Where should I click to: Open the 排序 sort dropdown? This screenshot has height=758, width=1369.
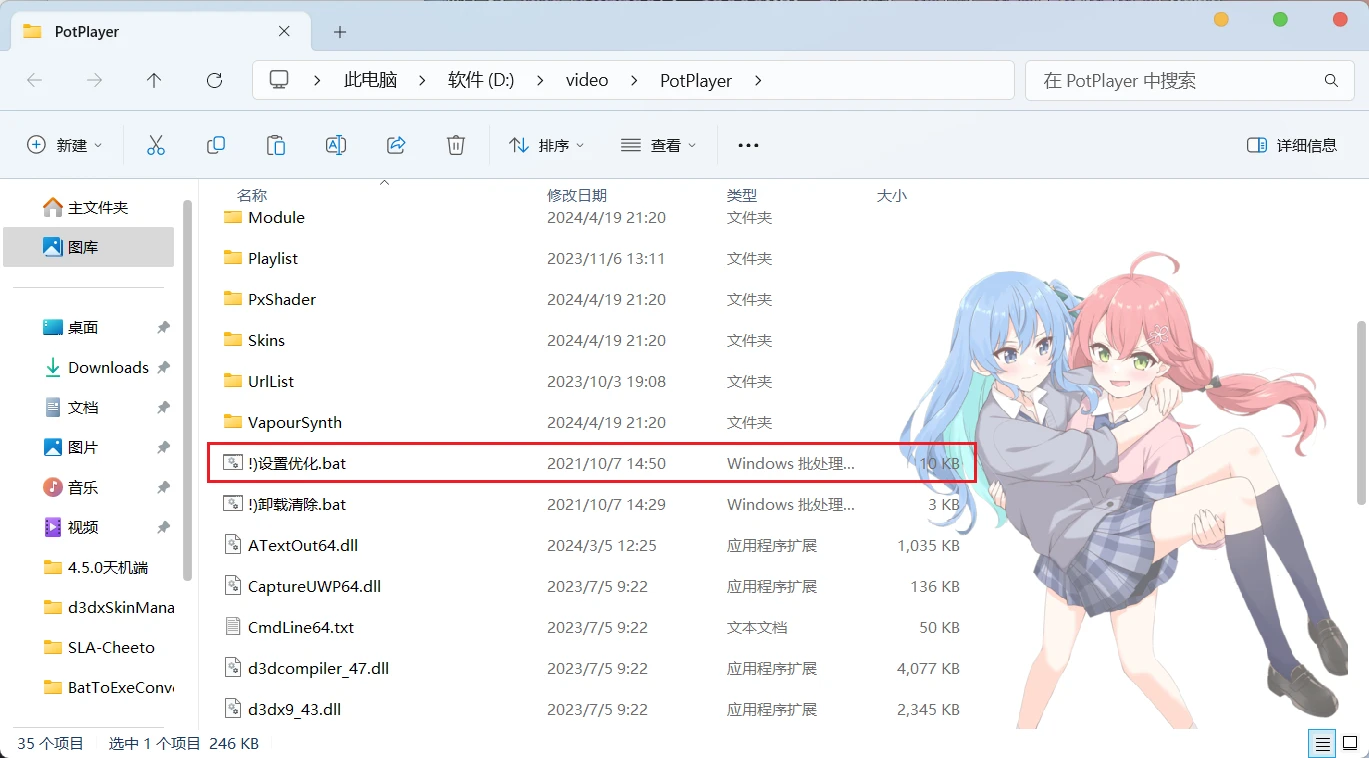(546, 145)
